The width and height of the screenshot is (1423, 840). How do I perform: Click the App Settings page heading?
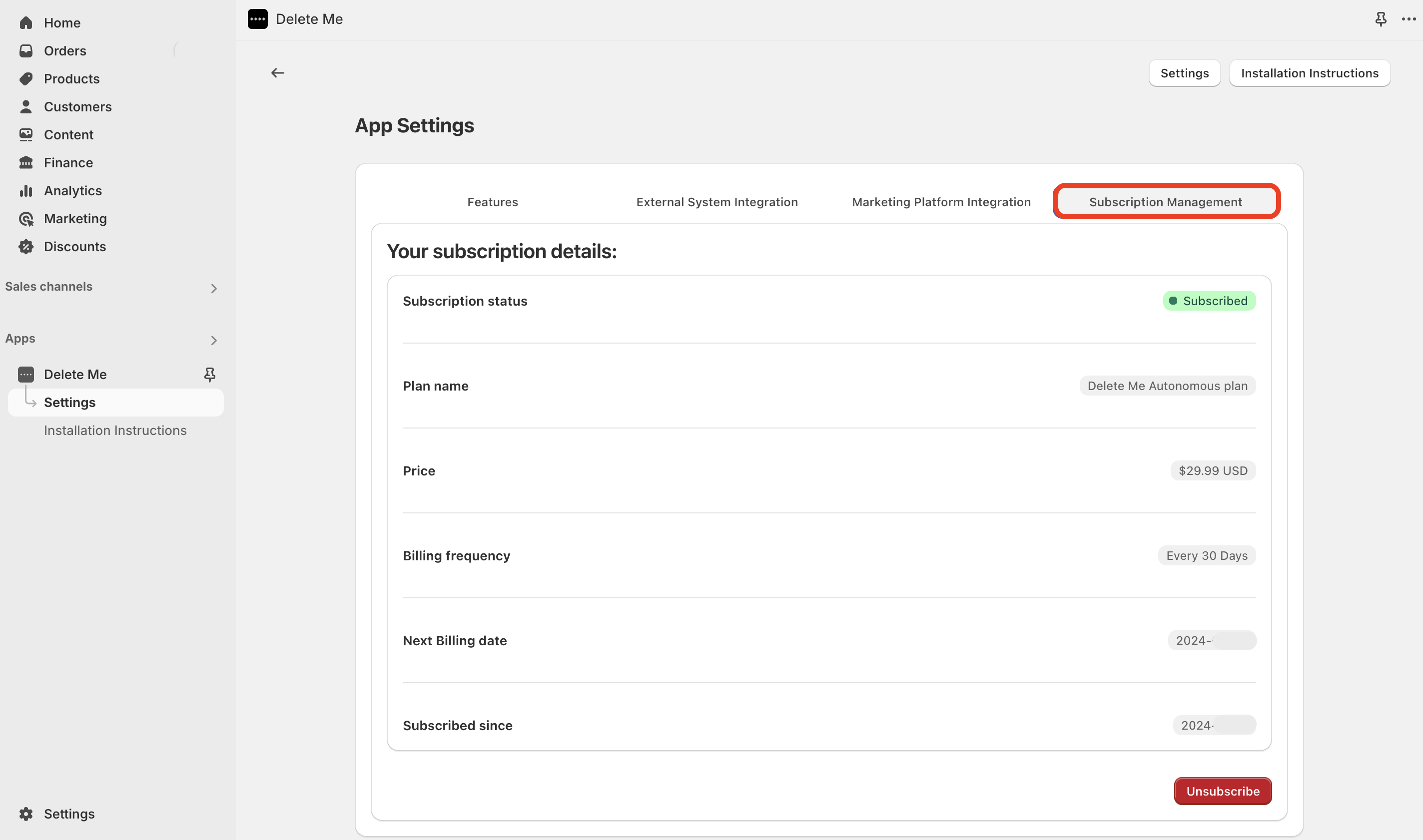[415, 126]
